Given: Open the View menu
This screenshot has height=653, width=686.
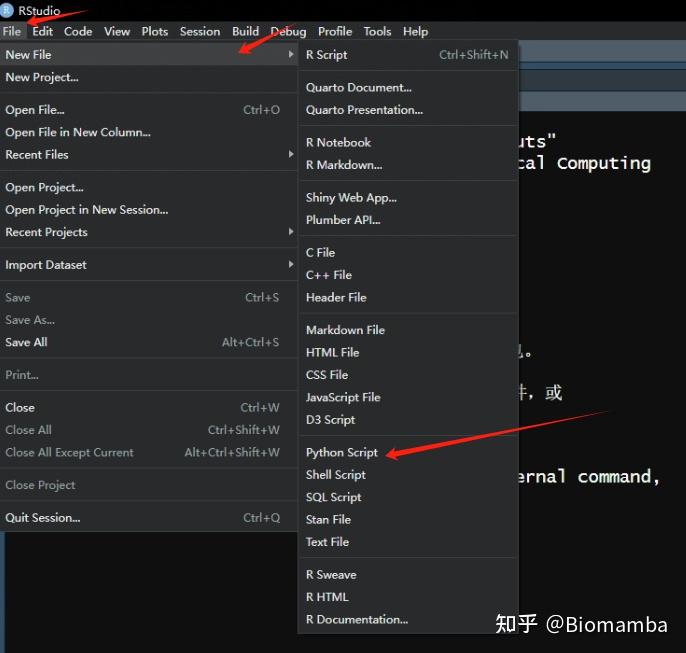Looking at the screenshot, I should pyautogui.click(x=117, y=31).
